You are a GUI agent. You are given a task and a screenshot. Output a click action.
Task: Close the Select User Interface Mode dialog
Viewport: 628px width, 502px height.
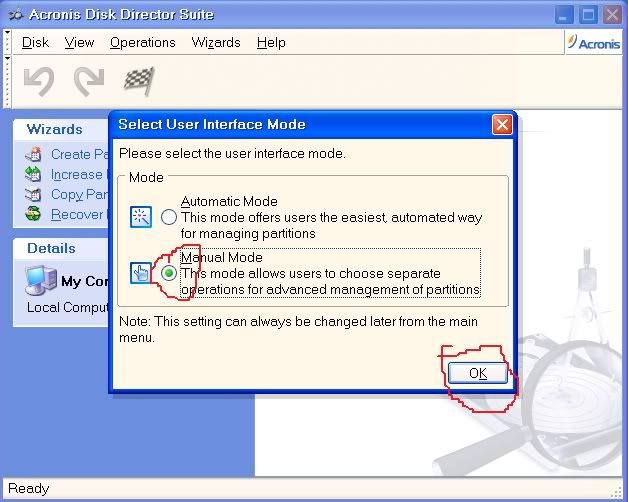(502, 125)
